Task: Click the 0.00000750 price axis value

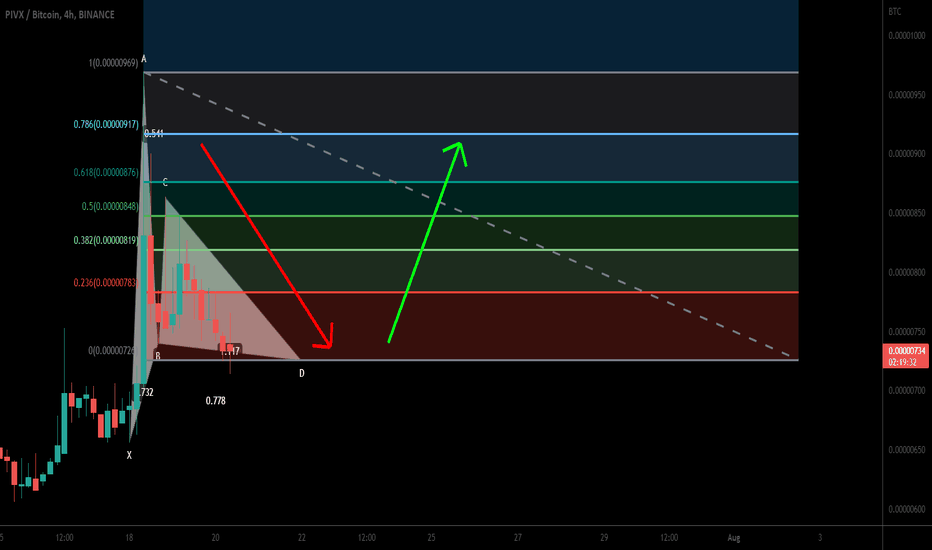Action: (906, 332)
